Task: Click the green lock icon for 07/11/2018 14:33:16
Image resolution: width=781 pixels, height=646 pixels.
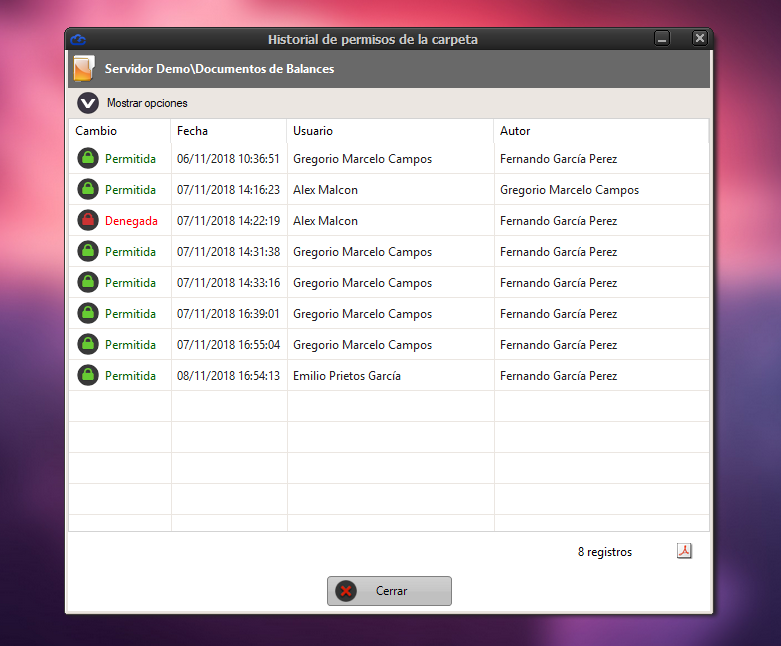Action: pos(88,282)
